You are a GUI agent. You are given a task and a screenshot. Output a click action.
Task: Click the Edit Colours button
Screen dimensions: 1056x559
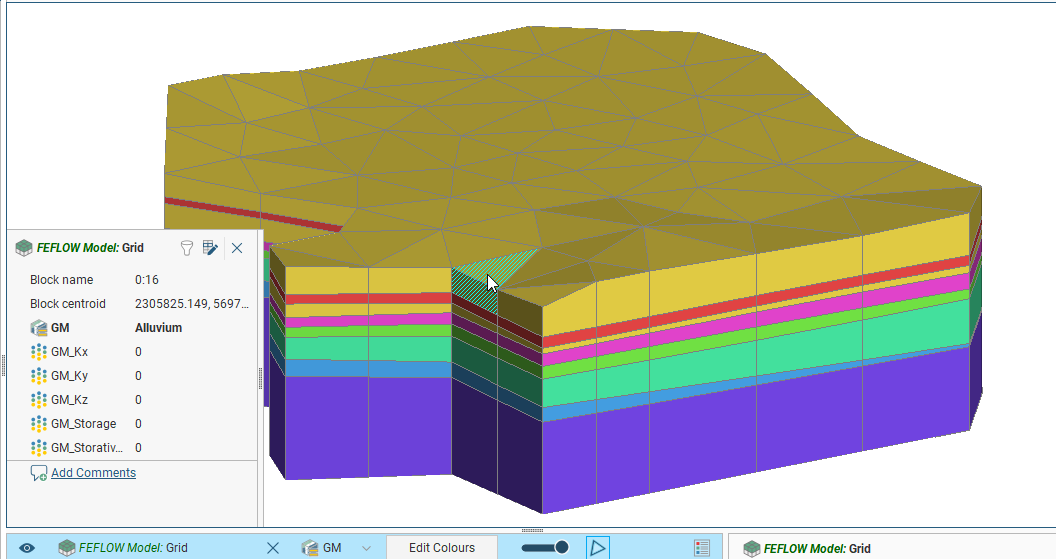coord(441,548)
